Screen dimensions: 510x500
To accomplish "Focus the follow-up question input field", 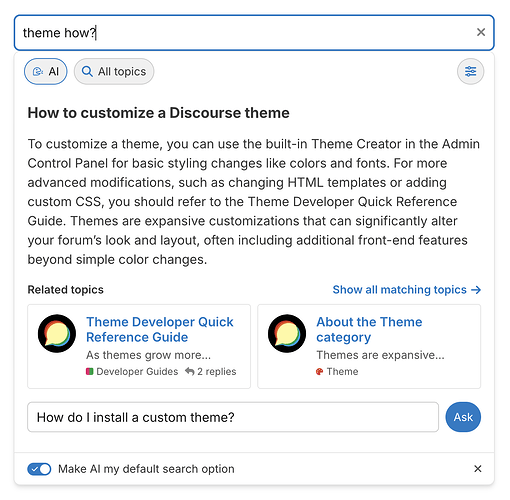I will [233, 417].
